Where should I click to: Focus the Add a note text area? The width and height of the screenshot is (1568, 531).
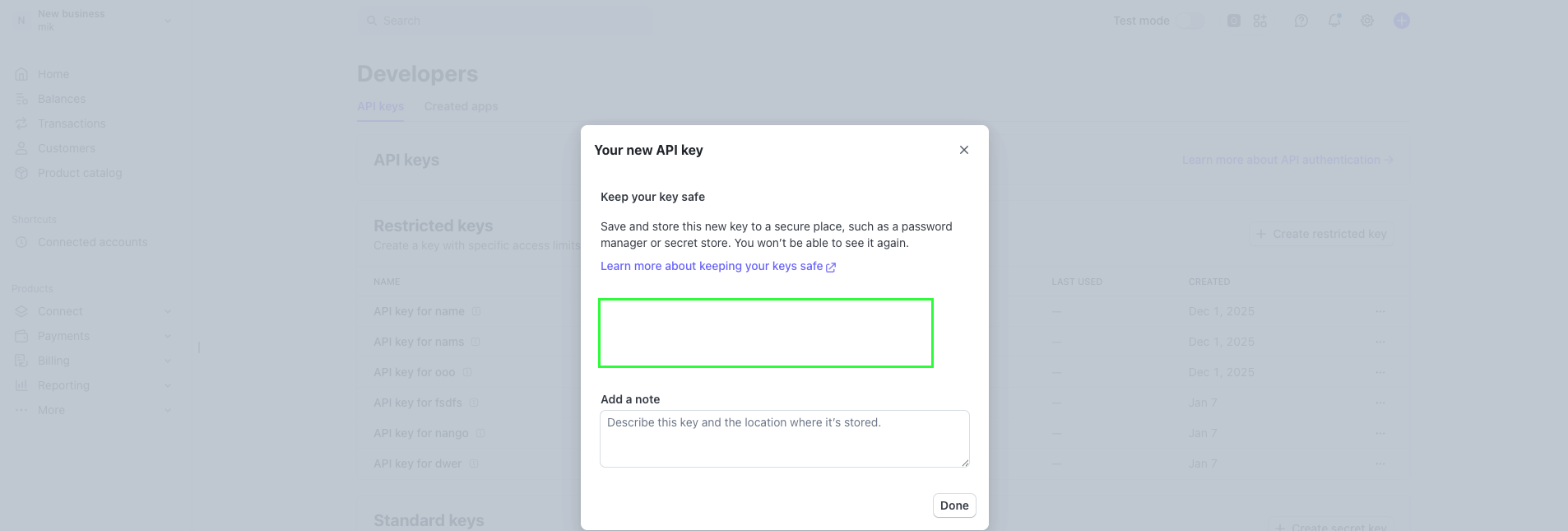point(785,439)
